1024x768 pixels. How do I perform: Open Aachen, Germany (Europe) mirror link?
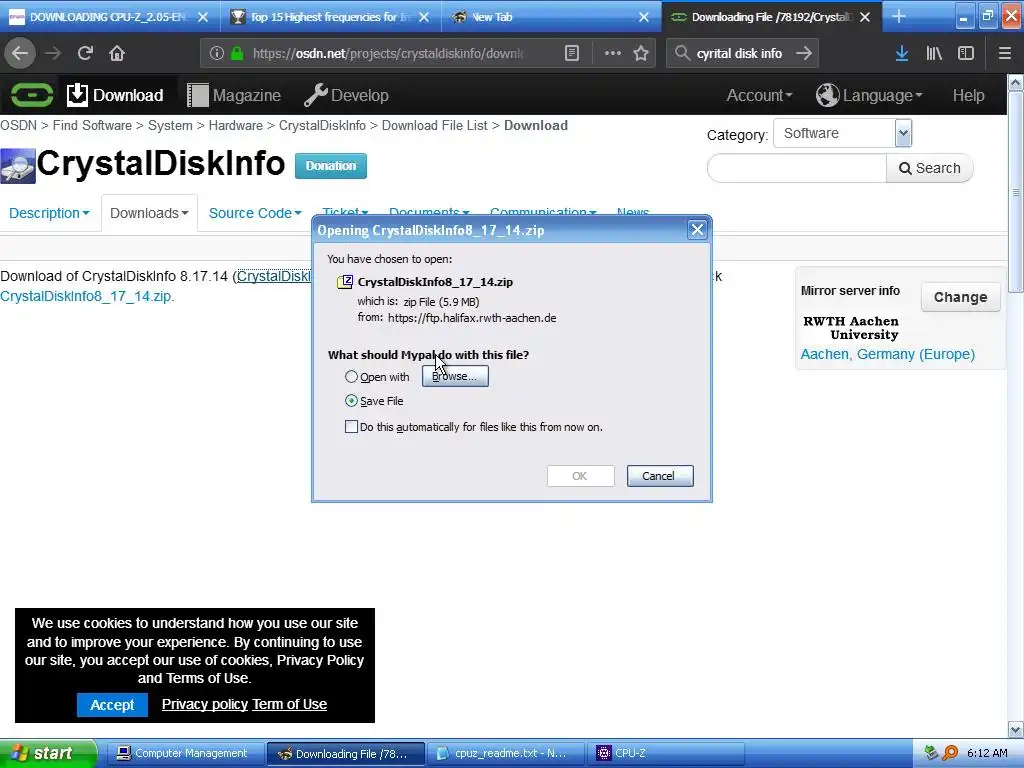point(888,354)
